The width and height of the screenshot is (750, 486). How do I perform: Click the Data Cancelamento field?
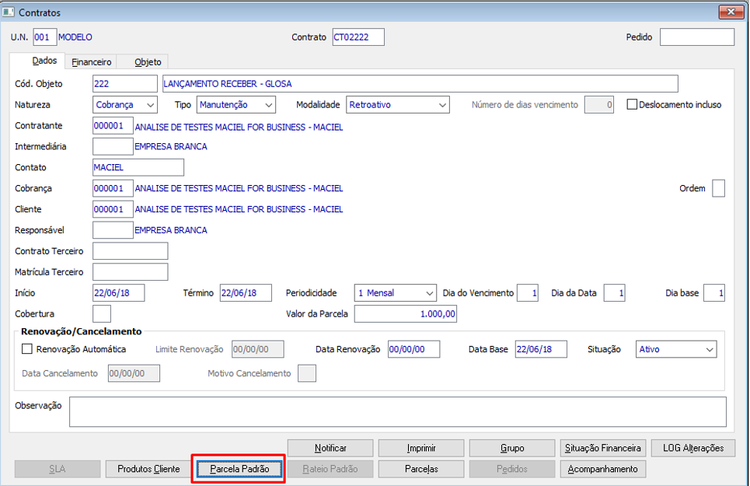(x=134, y=374)
